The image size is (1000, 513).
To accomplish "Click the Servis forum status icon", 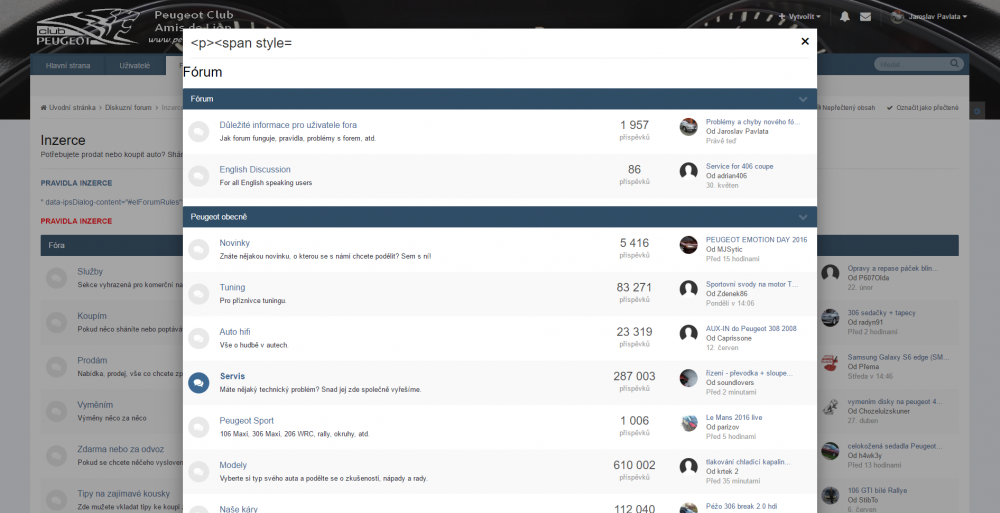I will point(198,382).
